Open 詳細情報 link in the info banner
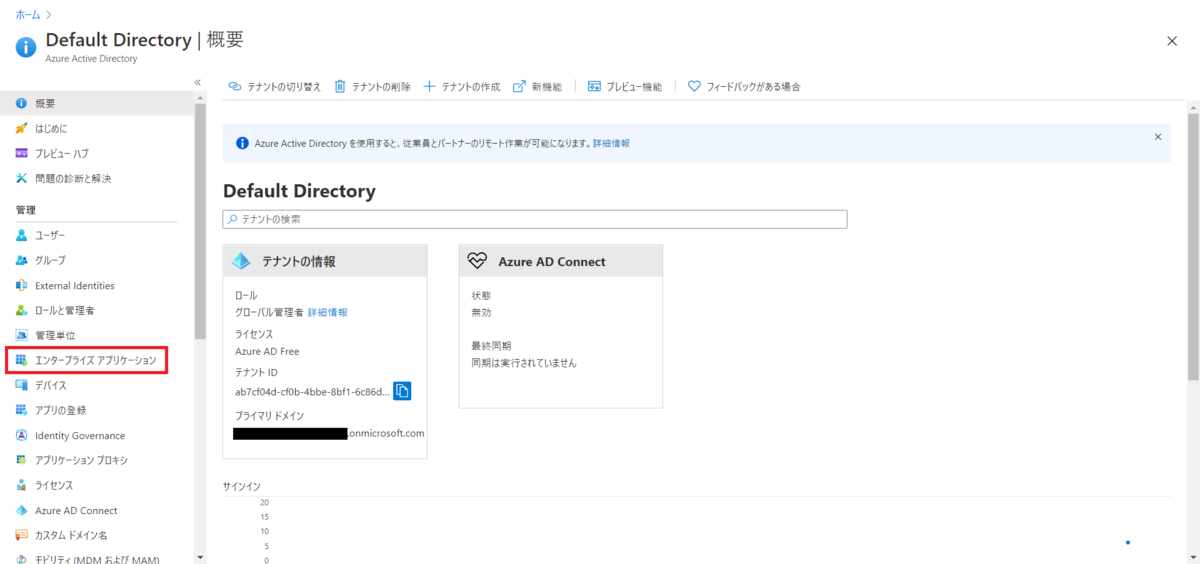 [611, 143]
